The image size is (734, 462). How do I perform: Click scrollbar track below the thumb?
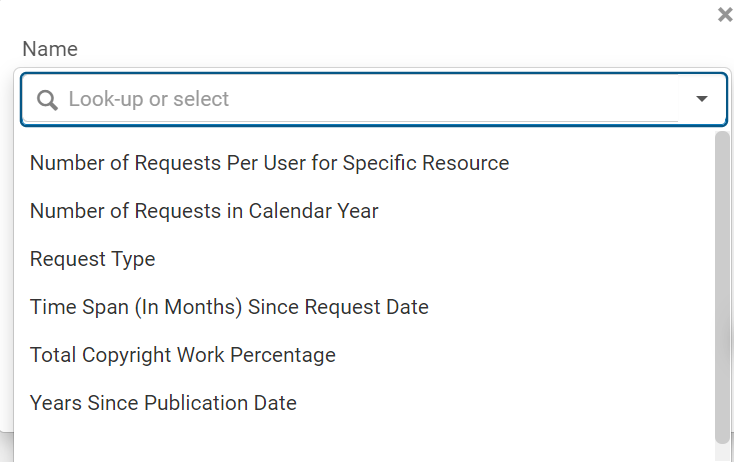[722, 452]
